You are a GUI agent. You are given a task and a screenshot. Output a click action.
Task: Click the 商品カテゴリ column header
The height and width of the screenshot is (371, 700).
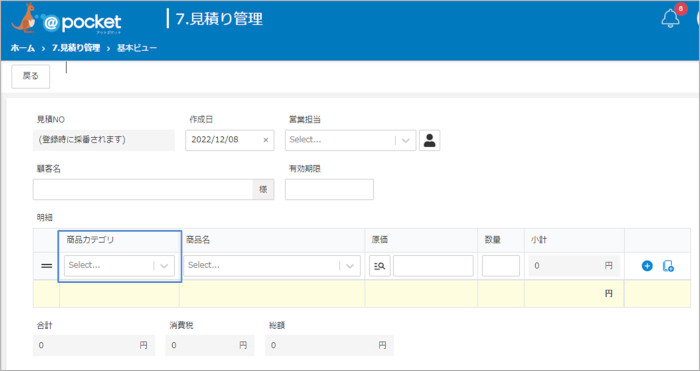(x=90, y=240)
